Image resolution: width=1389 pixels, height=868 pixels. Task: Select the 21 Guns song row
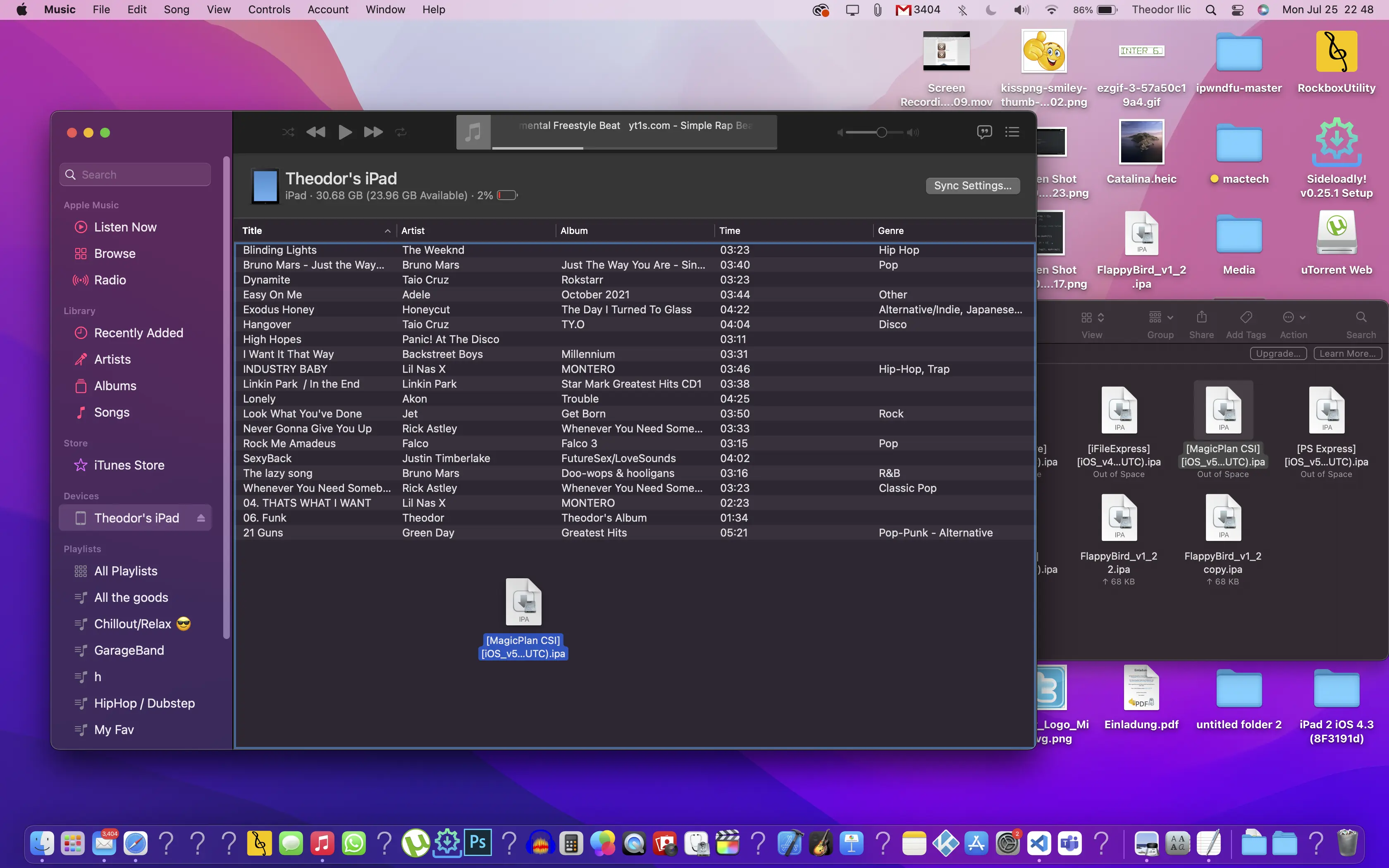pos(635,533)
